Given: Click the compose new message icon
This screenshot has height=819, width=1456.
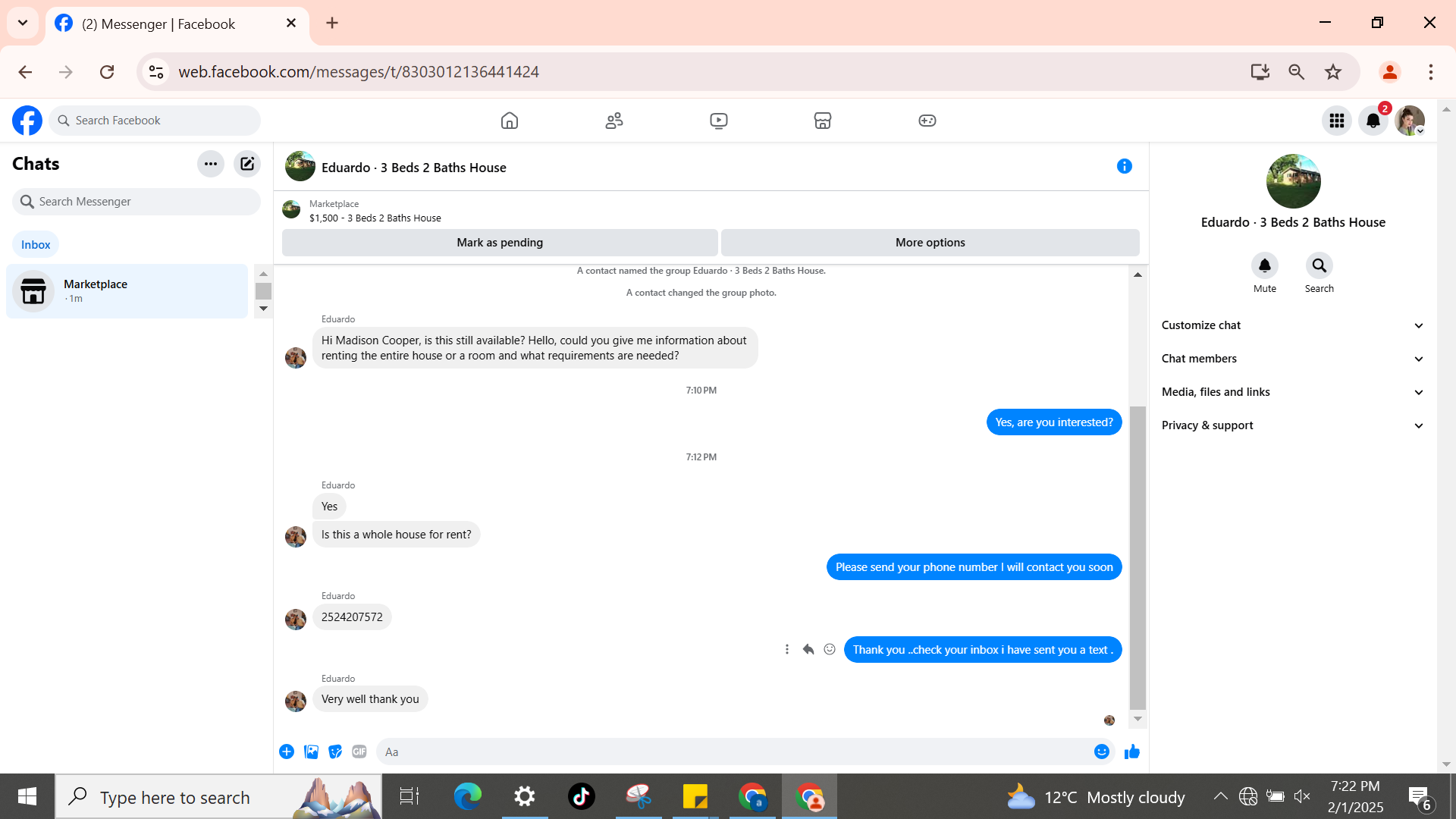Looking at the screenshot, I should point(247,164).
